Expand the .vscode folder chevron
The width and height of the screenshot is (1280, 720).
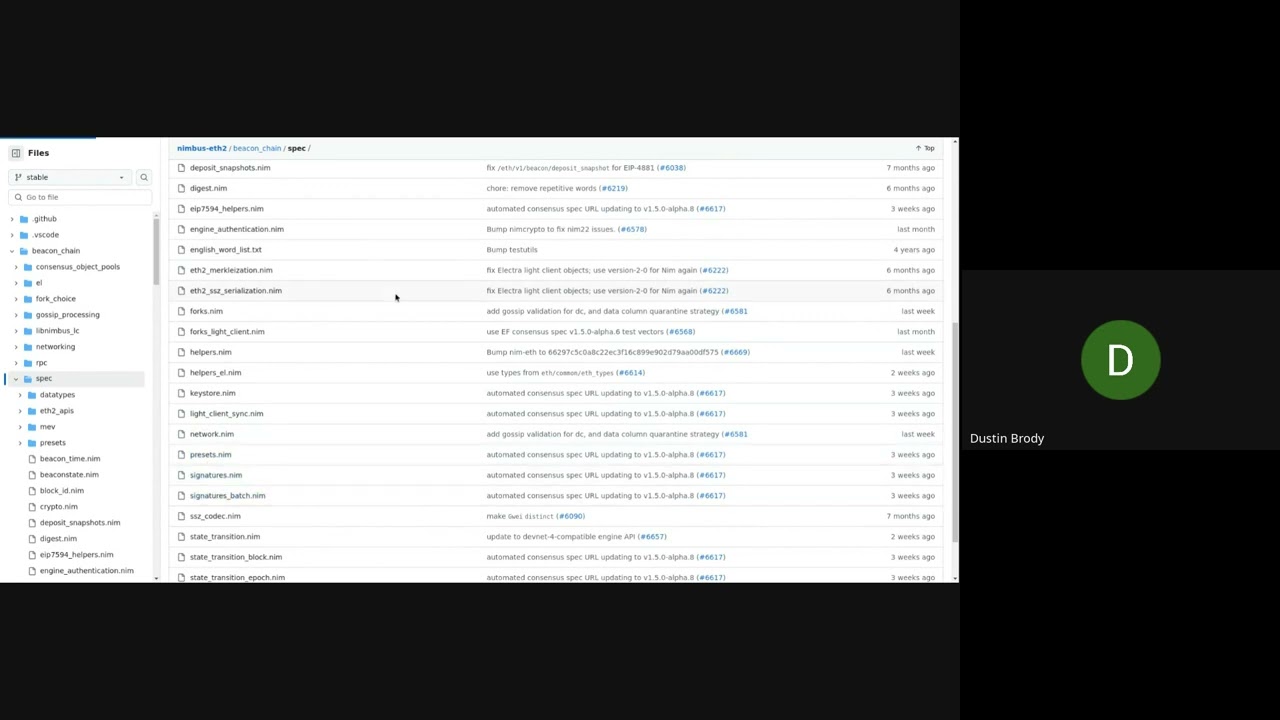point(12,235)
